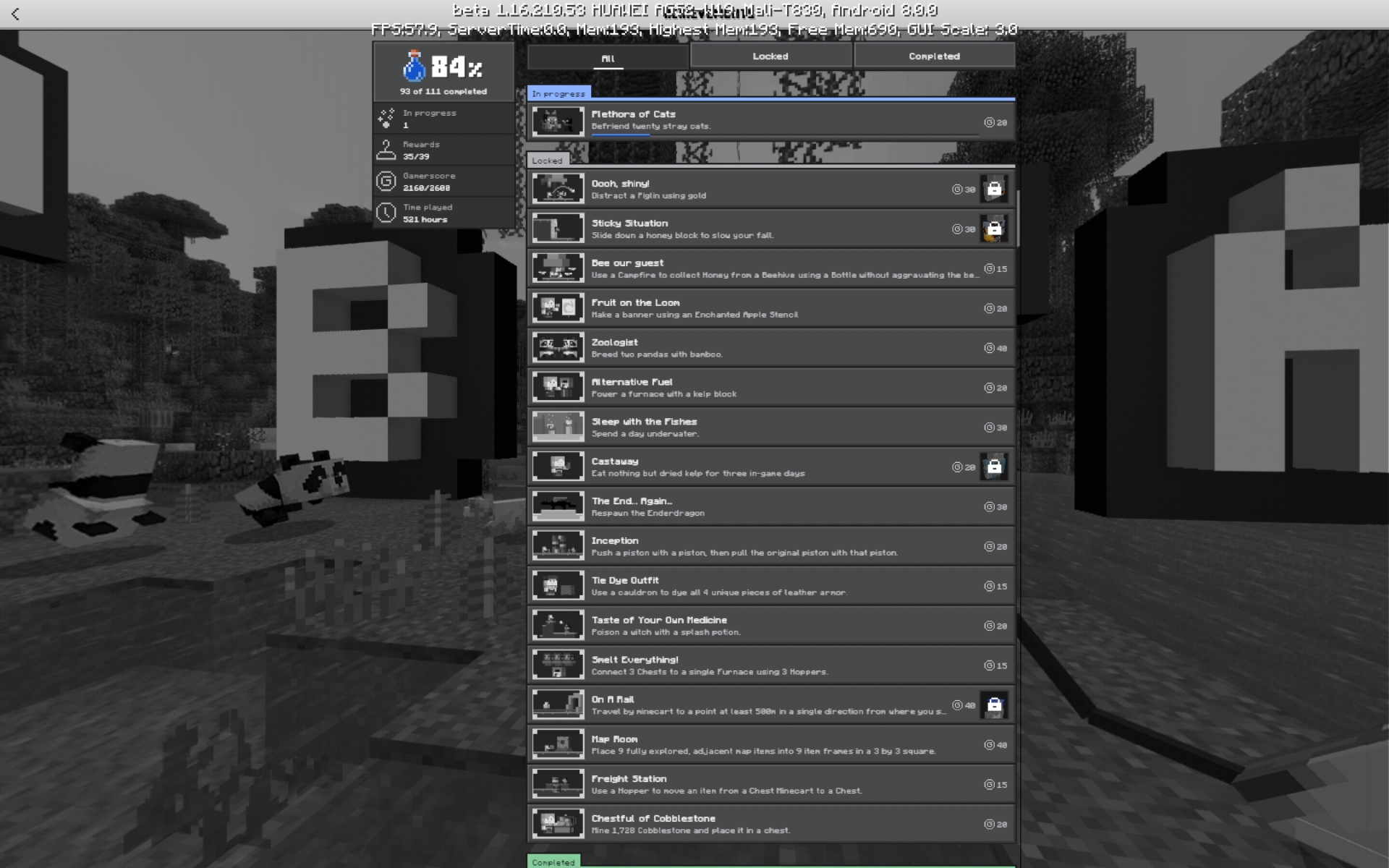Click the Zoologist panda achievement icon
The width and height of the screenshot is (1389, 868).
coord(558,347)
